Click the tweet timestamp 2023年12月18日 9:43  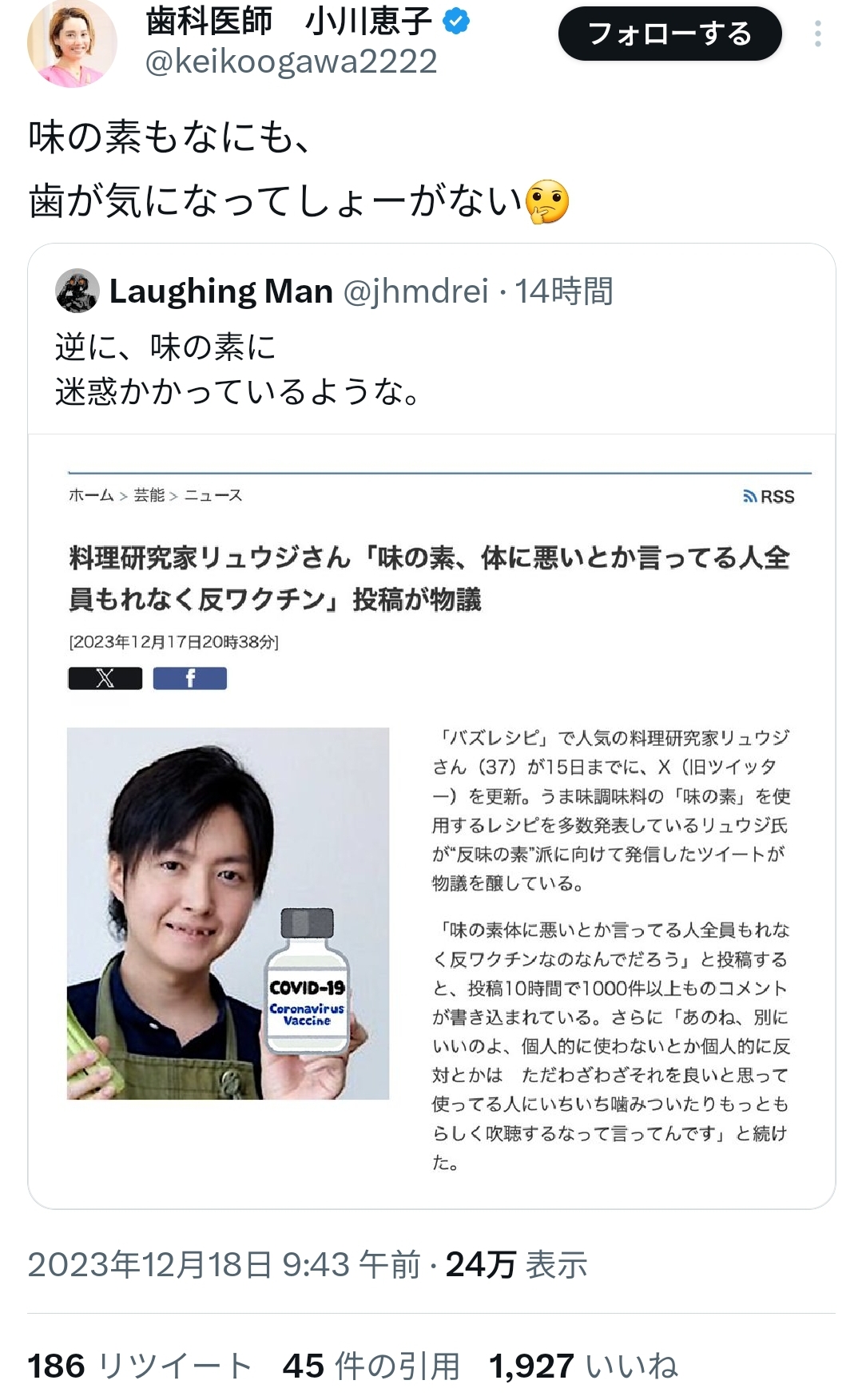pos(224,1265)
